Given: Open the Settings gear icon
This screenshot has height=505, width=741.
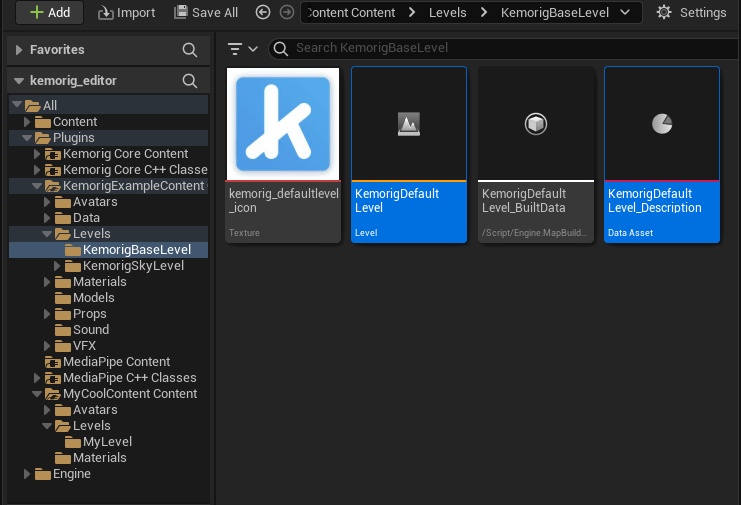Looking at the screenshot, I should pyautogui.click(x=664, y=13).
